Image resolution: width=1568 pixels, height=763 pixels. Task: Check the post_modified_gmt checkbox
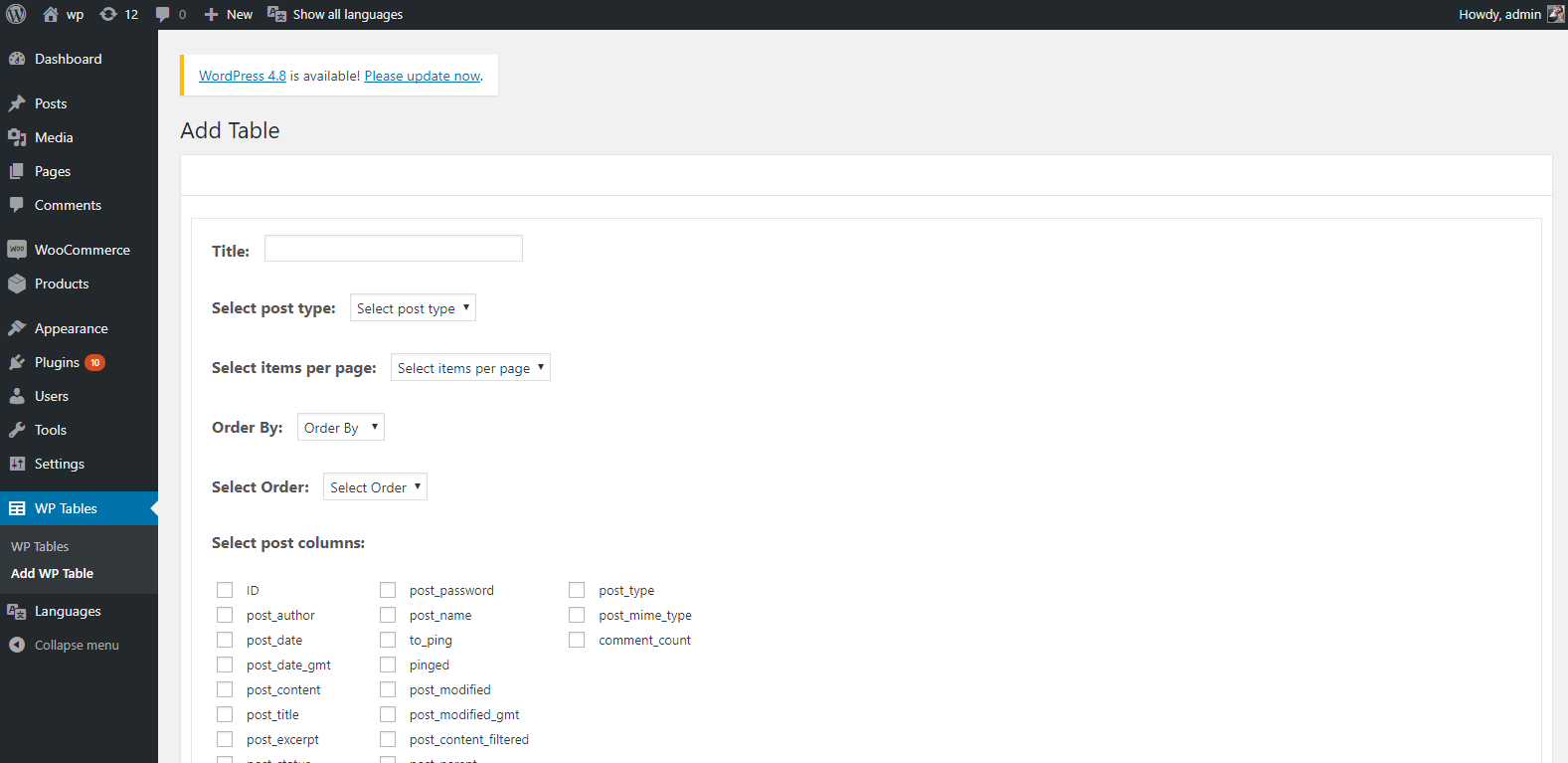388,714
